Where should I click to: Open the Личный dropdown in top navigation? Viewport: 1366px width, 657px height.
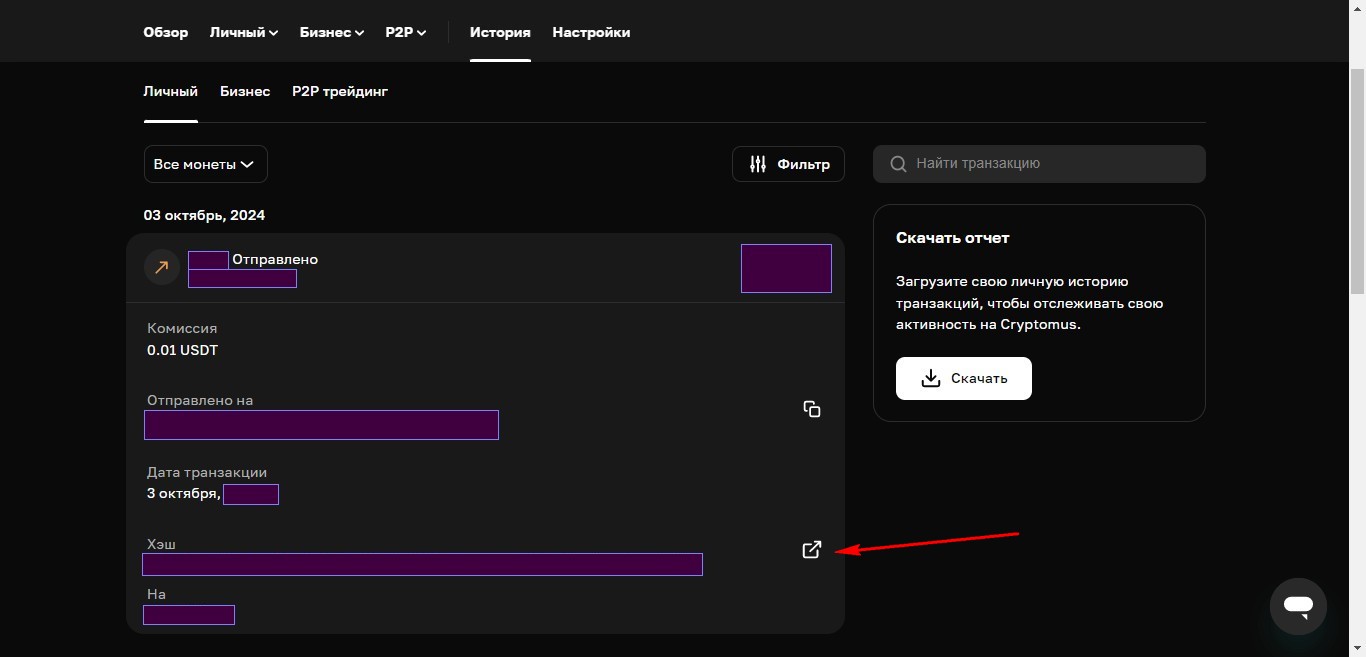(244, 32)
